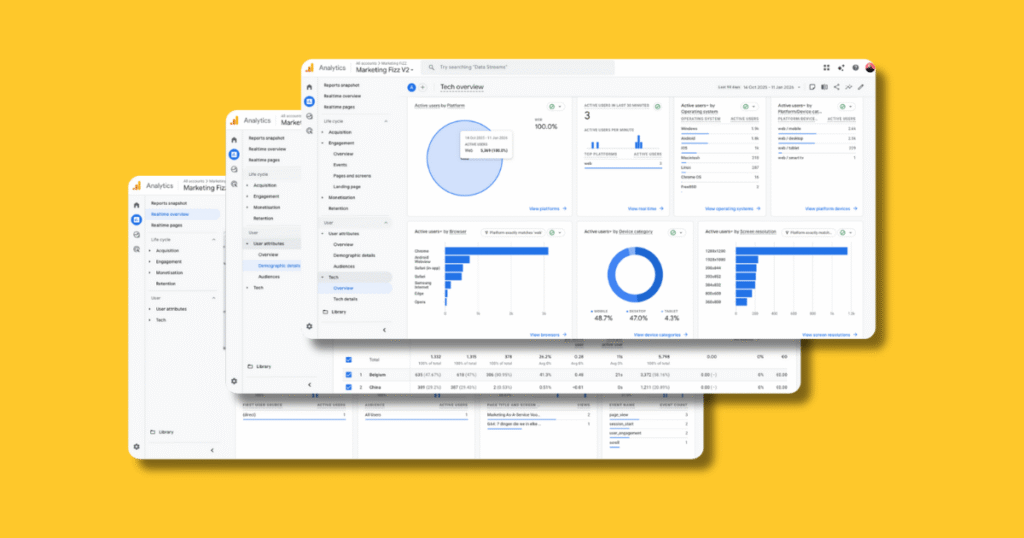This screenshot has height=538, width=1024.
Task: Open the date range dropdown
Action: point(759,87)
